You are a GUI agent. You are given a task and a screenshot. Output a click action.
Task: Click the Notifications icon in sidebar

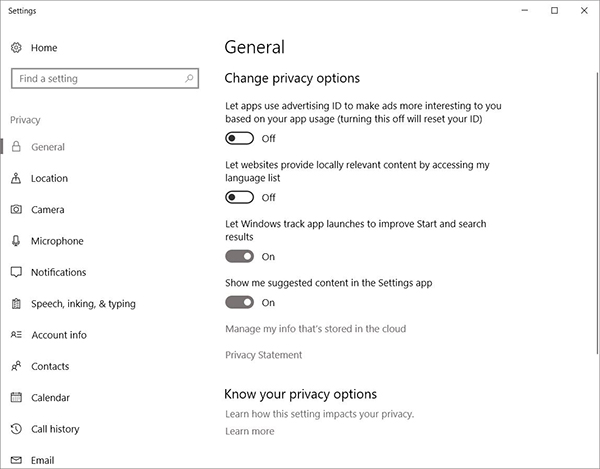pyautogui.click(x=16, y=272)
